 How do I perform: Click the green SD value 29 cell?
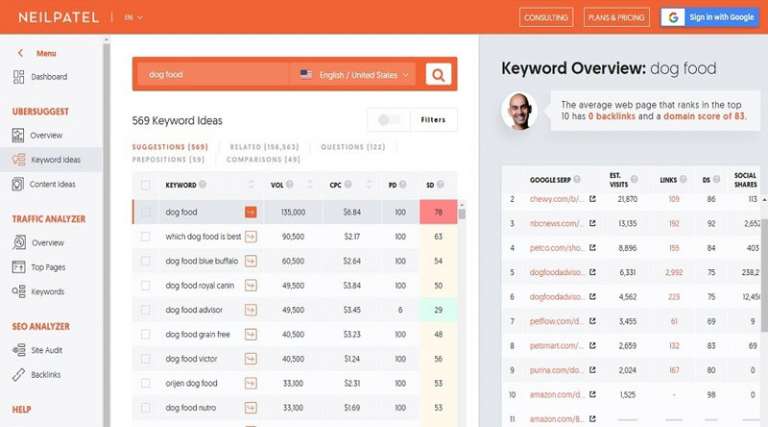438,310
